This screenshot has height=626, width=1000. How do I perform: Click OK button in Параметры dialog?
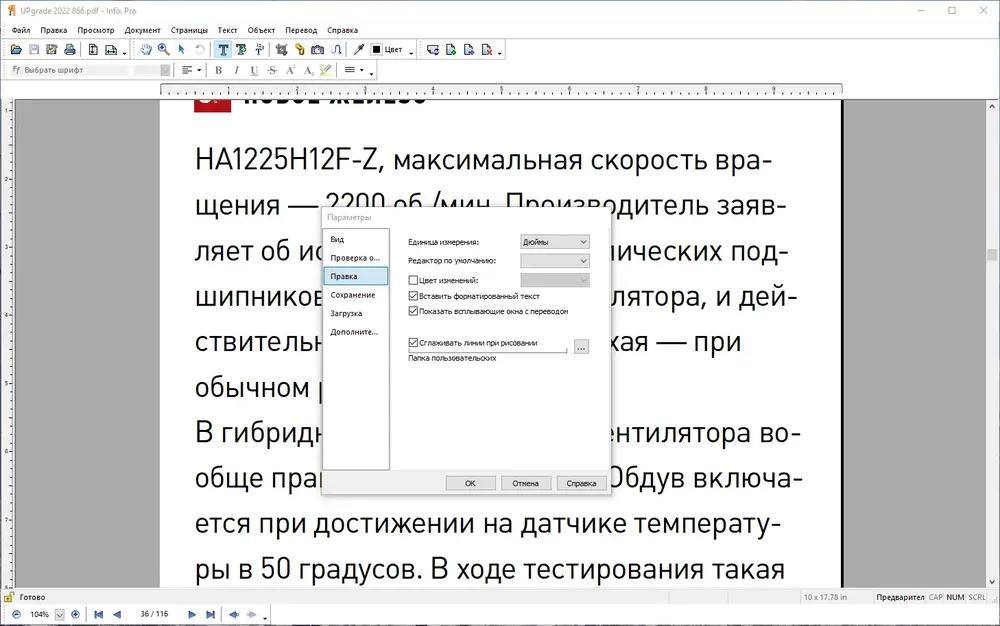point(470,483)
